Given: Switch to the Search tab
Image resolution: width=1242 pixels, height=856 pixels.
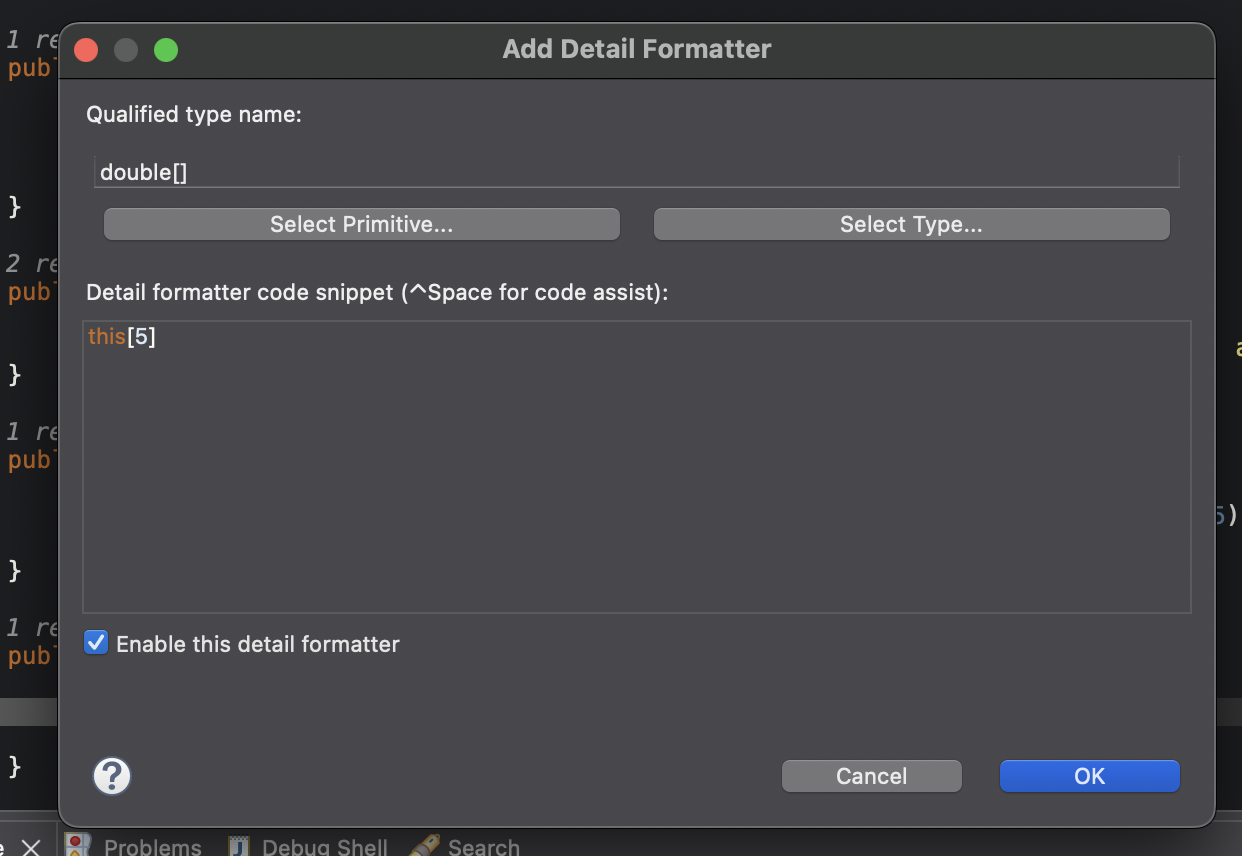Looking at the screenshot, I should coord(485,845).
